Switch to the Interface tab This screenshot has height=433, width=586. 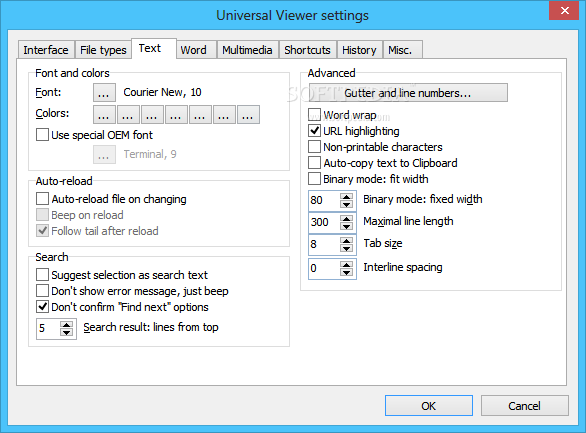coord(46,50)
